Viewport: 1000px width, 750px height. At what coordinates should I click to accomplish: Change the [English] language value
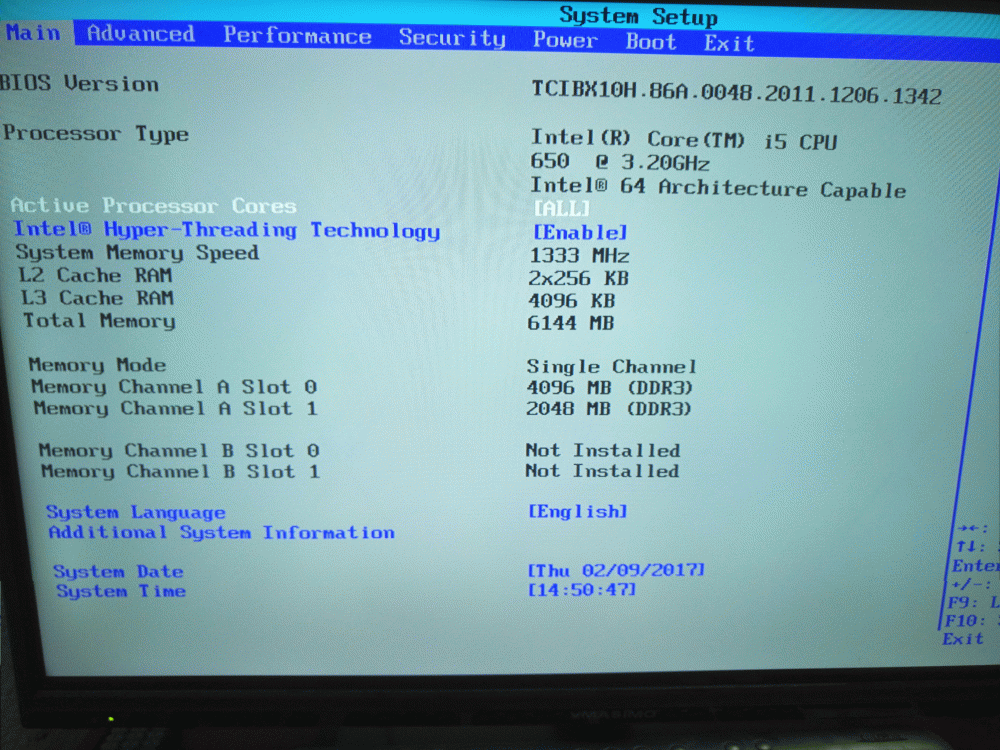click(578, 511)
